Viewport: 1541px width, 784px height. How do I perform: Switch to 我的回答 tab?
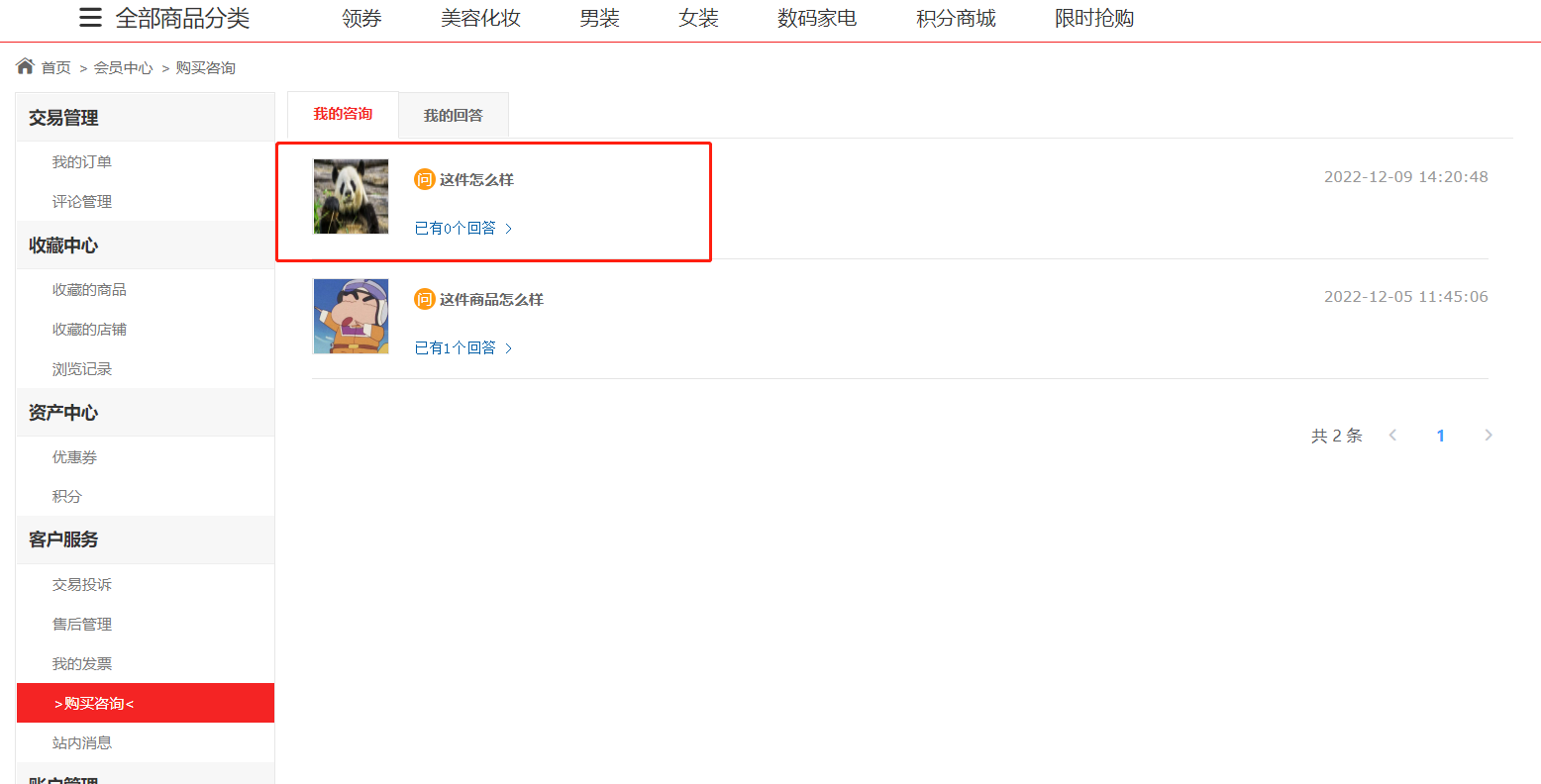coord(454,115)
